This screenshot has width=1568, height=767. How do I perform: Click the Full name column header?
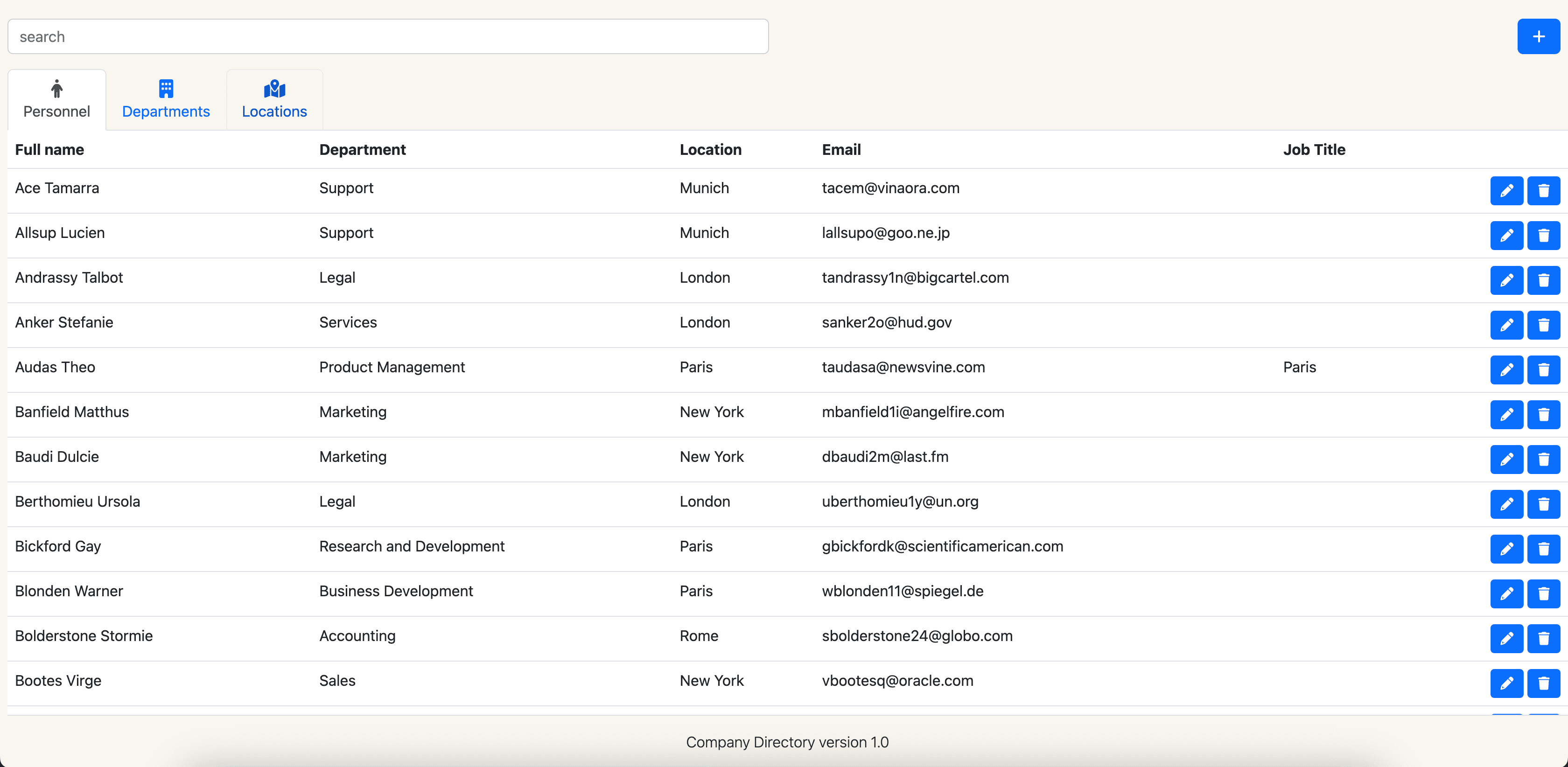(x=49, y=150)
